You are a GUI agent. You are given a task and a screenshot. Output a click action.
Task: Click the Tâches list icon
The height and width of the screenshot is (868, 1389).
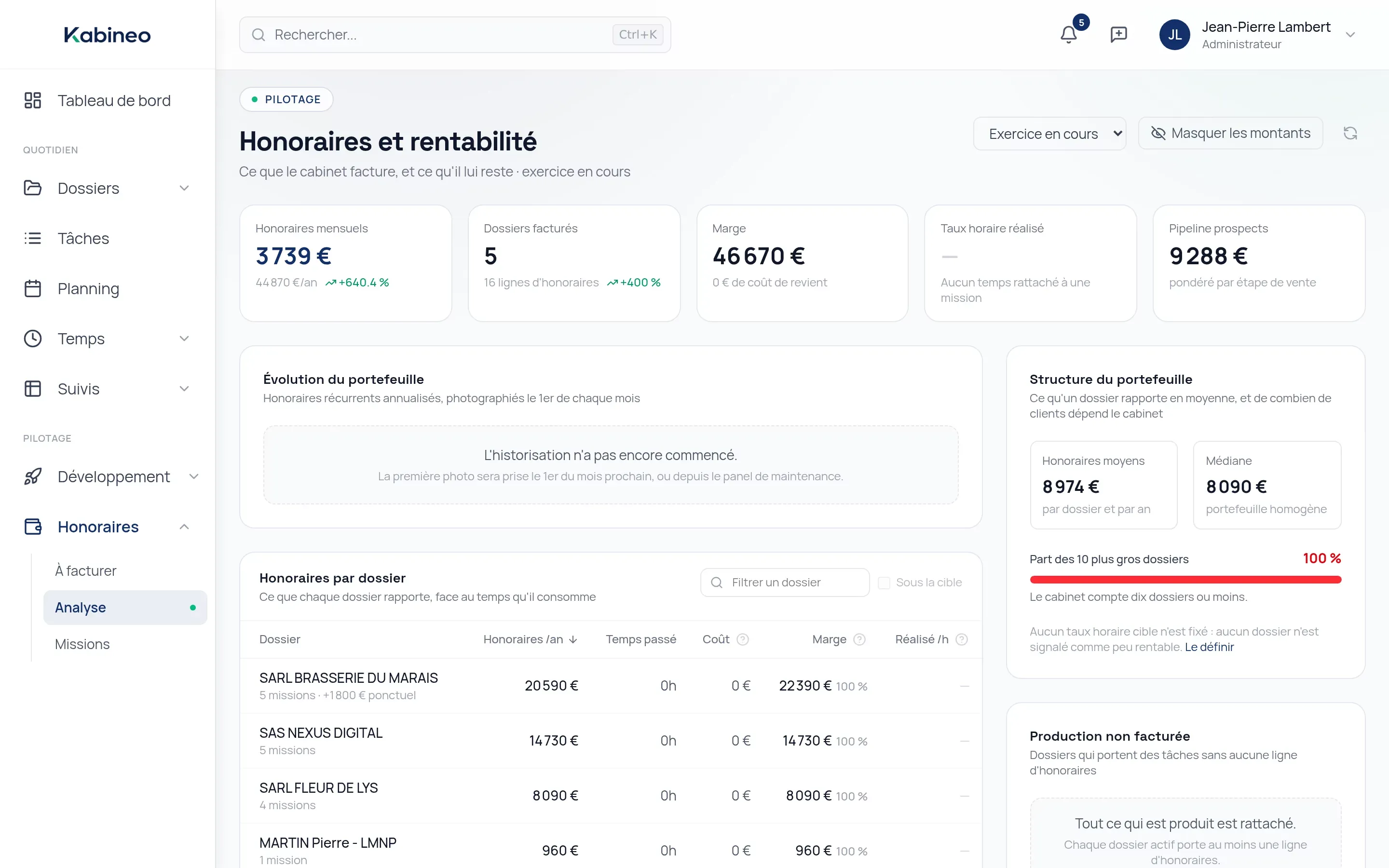[x=33, y=238]
